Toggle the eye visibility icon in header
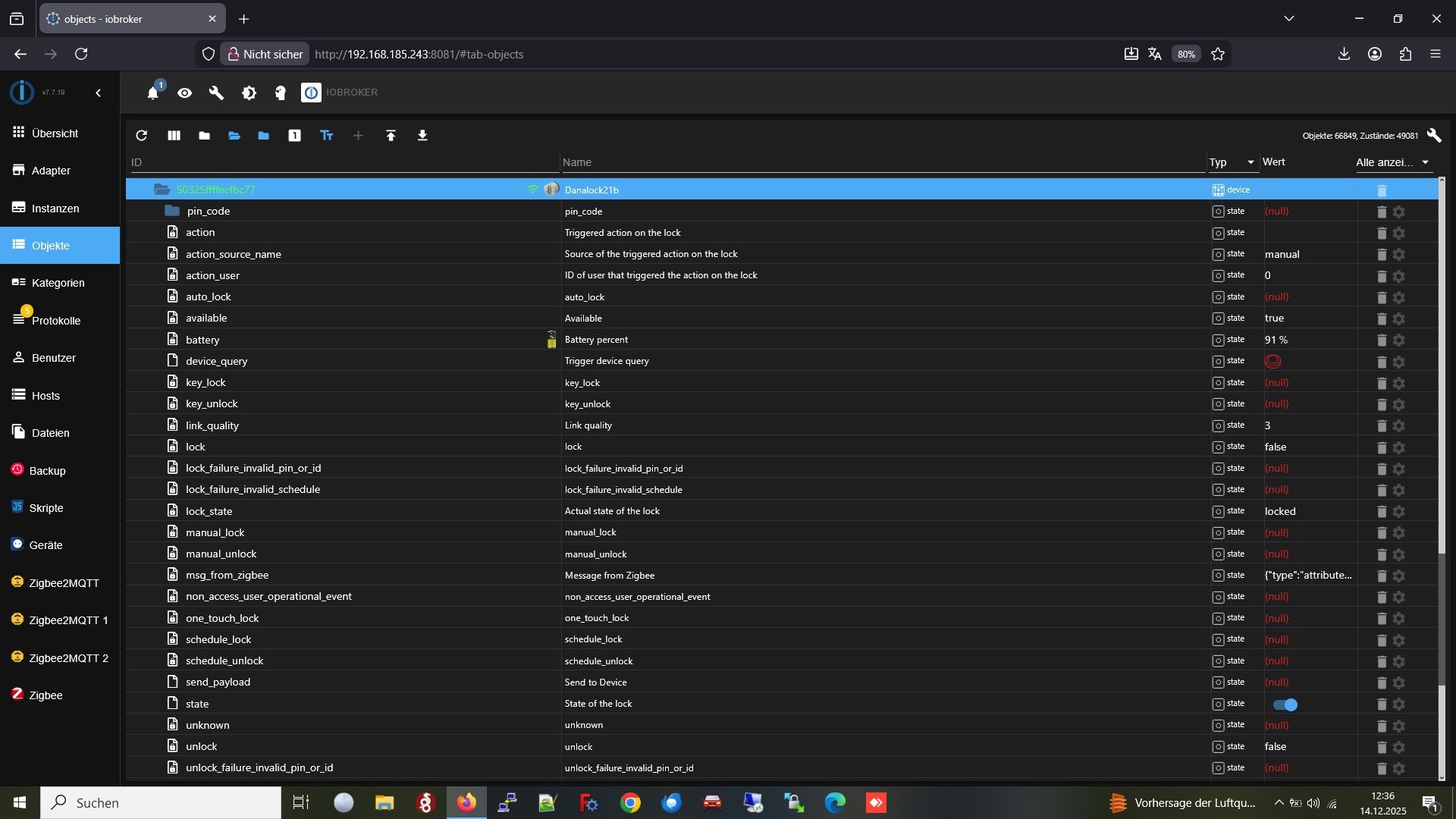Viewport: 1456px width, 819px height. [x=184, y=93]
